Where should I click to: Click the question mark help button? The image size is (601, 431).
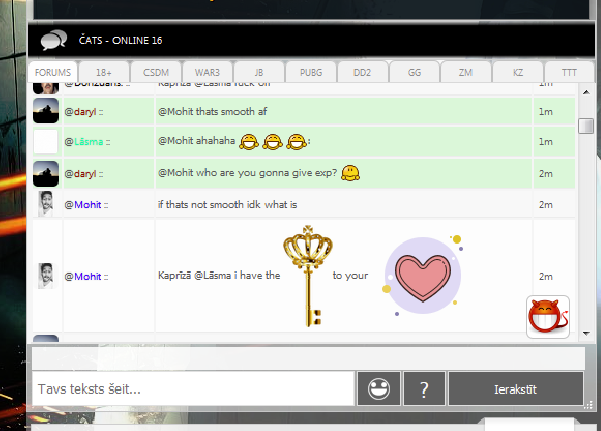(x=424, y=388)
